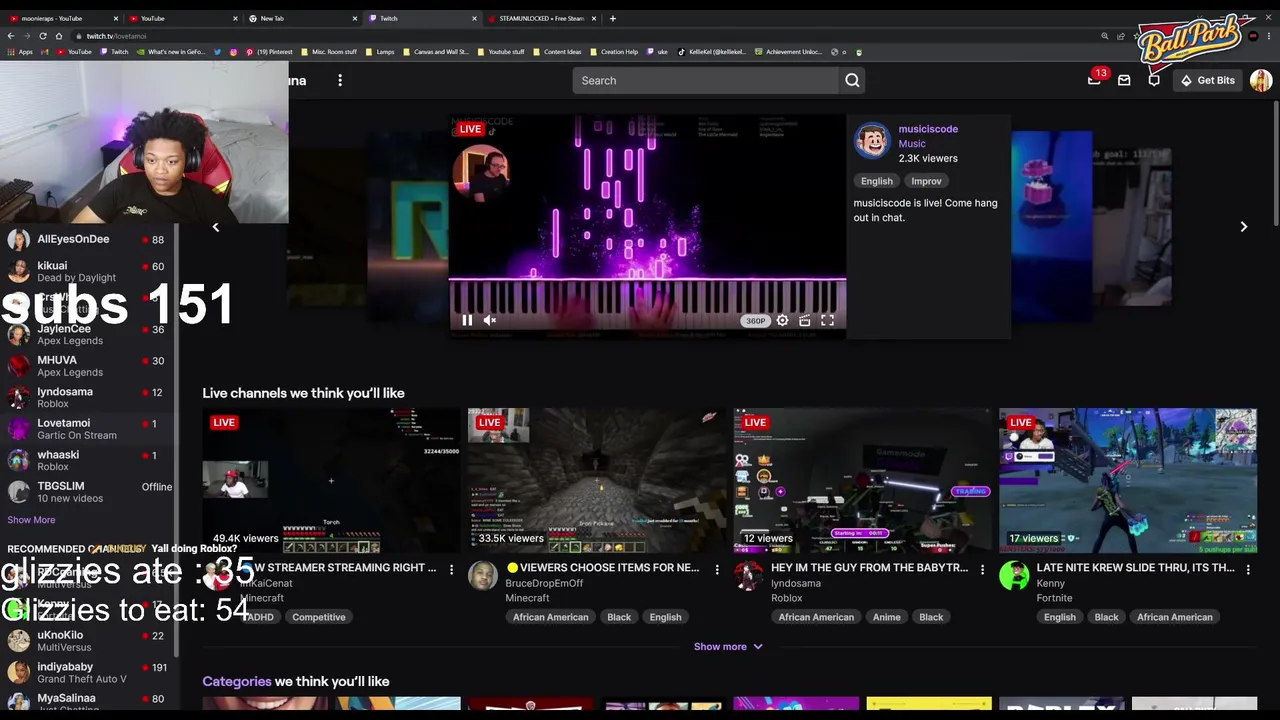This screenshot has width=1280, height=720.
Task: Open Chrome three-dot menu
Action: click(x=1268, y=36)
